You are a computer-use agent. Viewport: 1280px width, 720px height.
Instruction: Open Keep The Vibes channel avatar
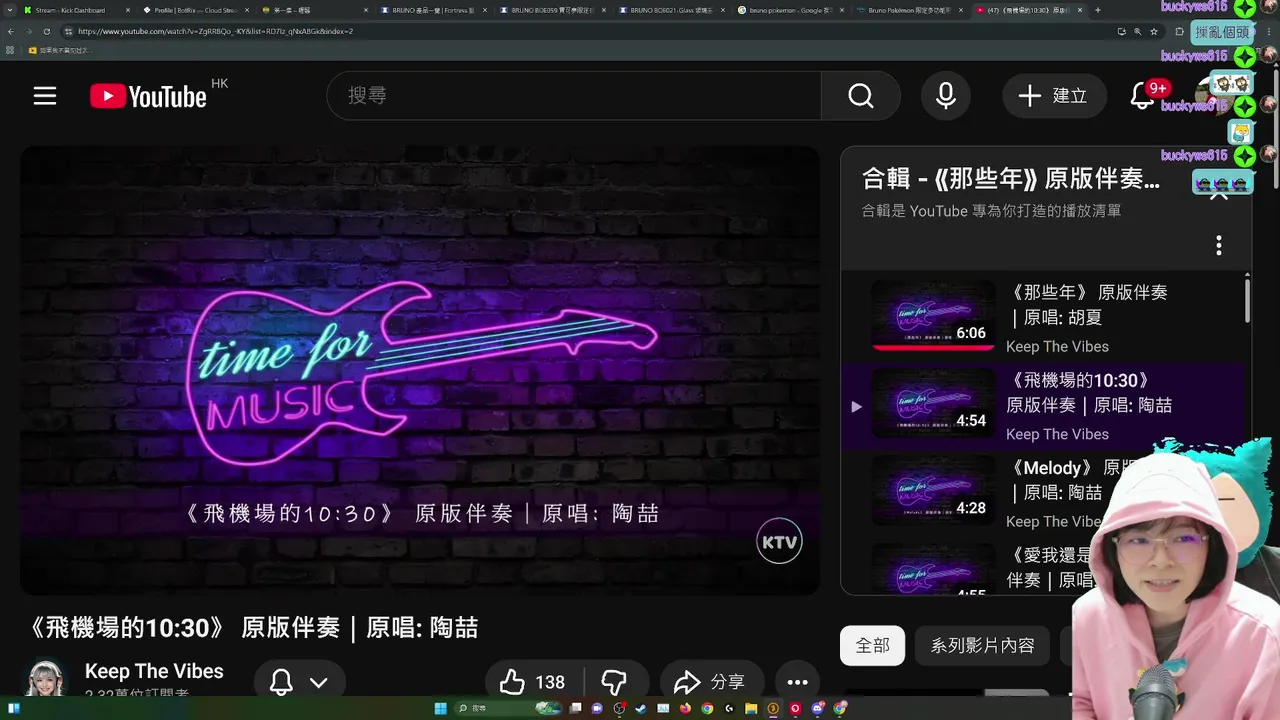tap(45, 680)
